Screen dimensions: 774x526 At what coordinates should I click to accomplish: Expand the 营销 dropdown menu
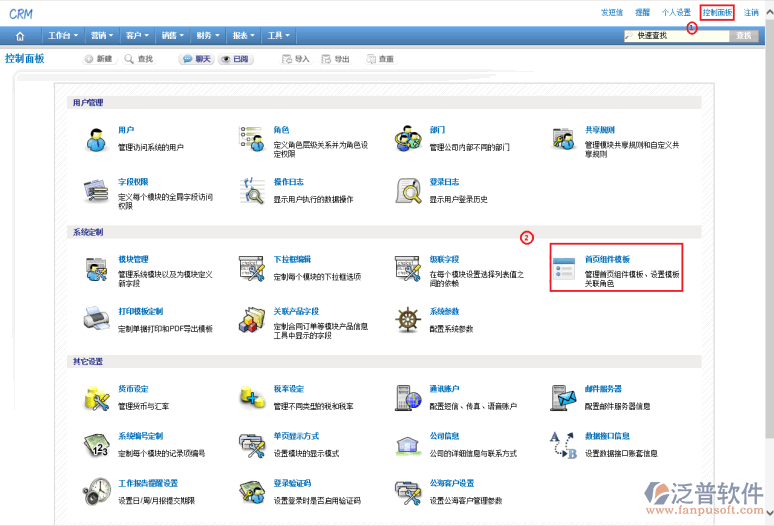(101, 35)
